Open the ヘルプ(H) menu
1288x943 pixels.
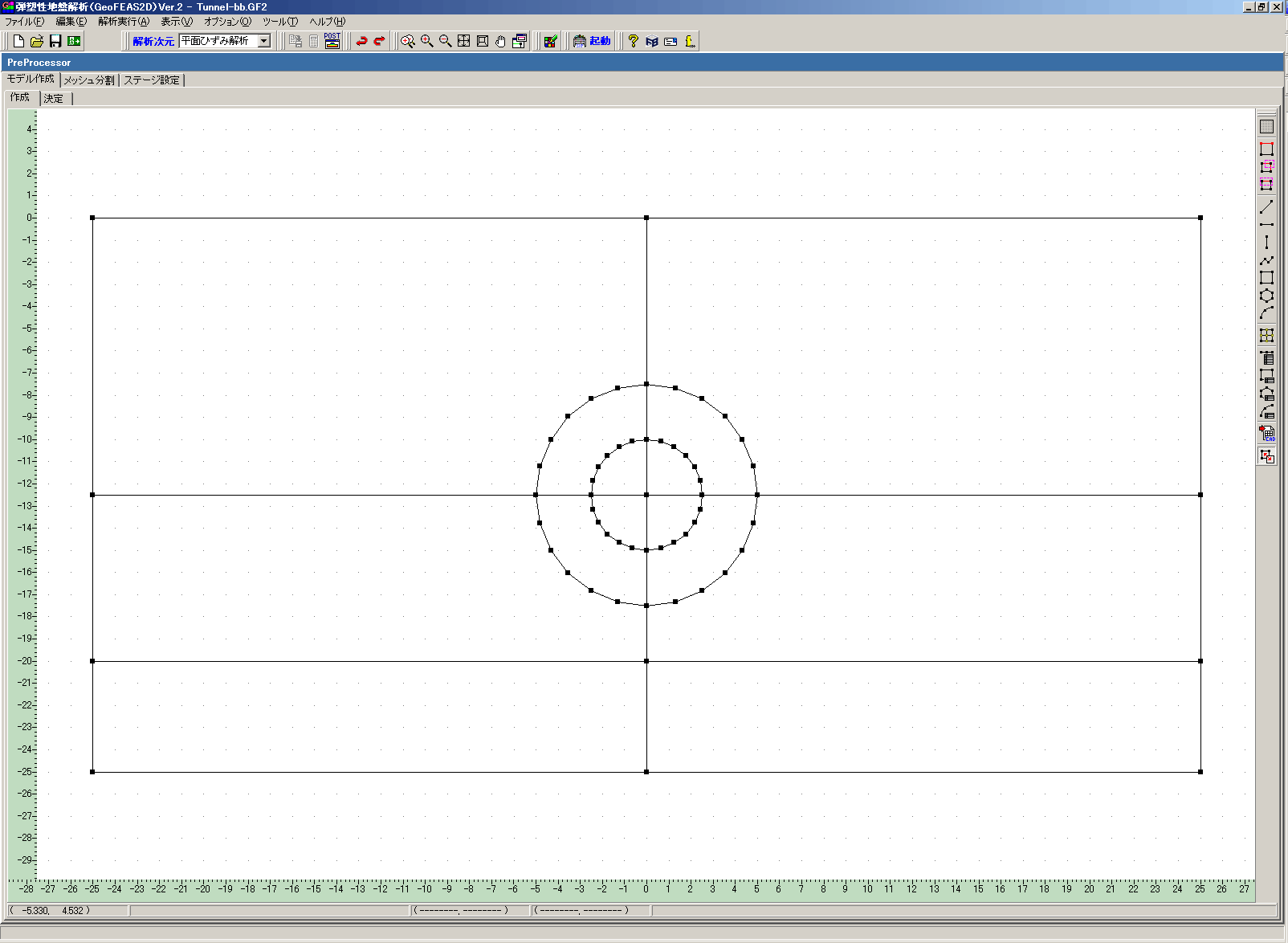(328, 22)
